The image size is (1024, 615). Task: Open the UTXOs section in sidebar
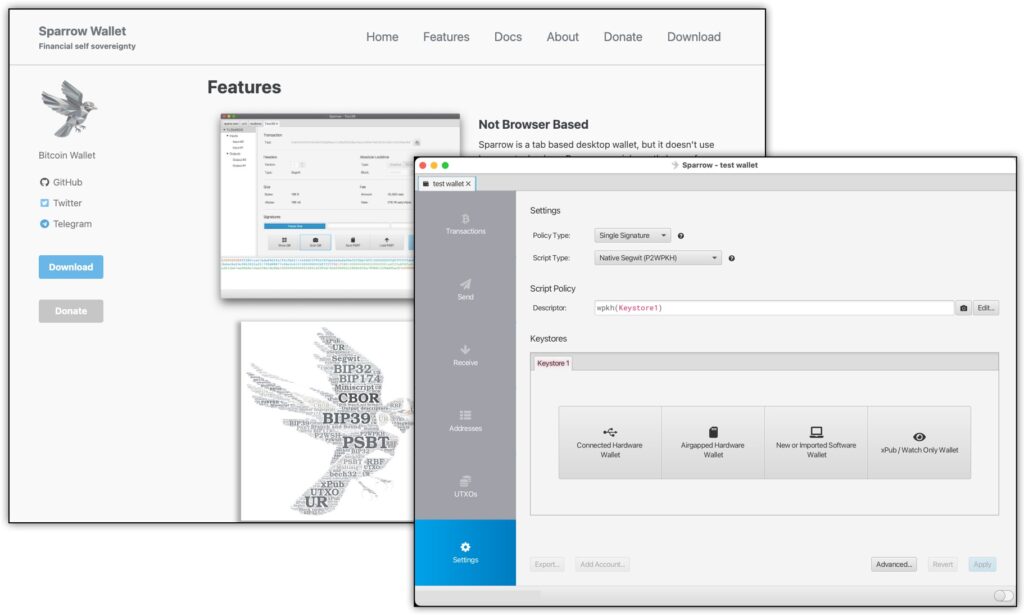click(x=465, y=487)
